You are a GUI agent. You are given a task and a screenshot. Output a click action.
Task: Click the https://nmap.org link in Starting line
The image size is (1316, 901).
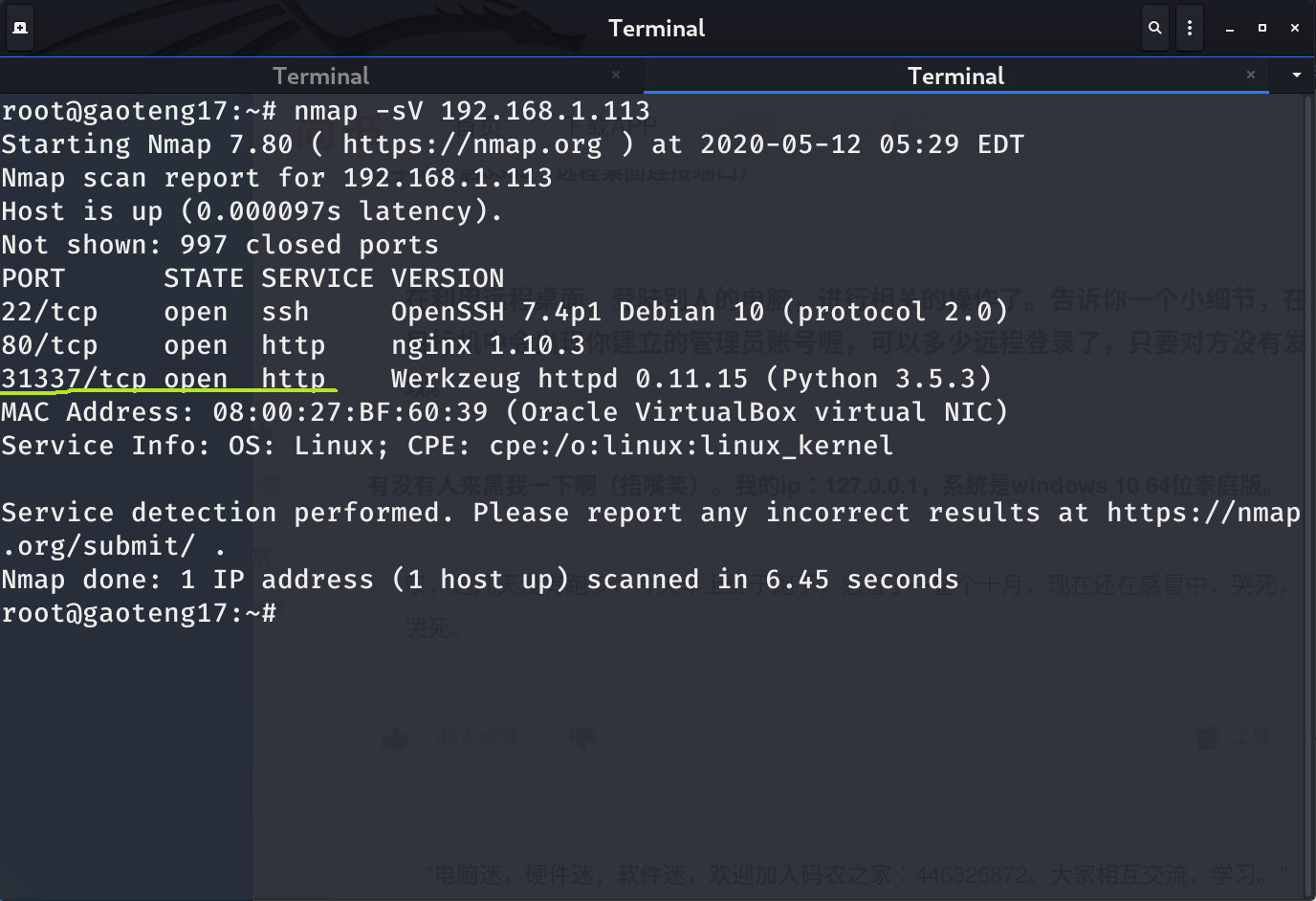[472, 144]
